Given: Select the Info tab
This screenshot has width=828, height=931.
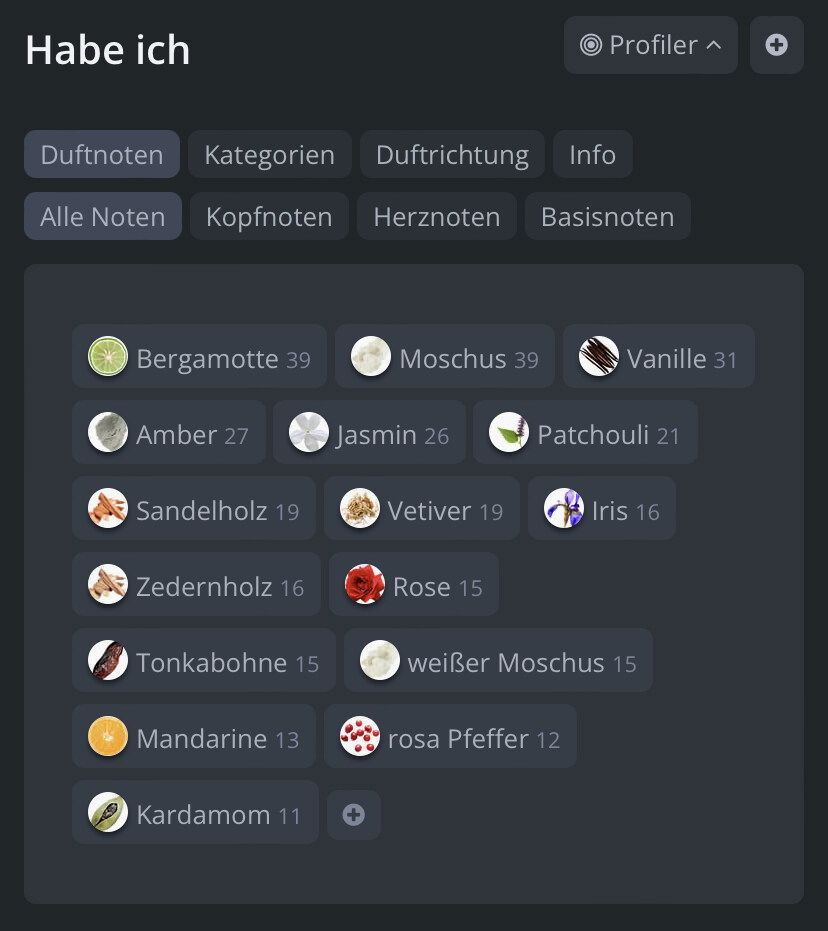Looking at the screenshot, I should pos(592,154).
